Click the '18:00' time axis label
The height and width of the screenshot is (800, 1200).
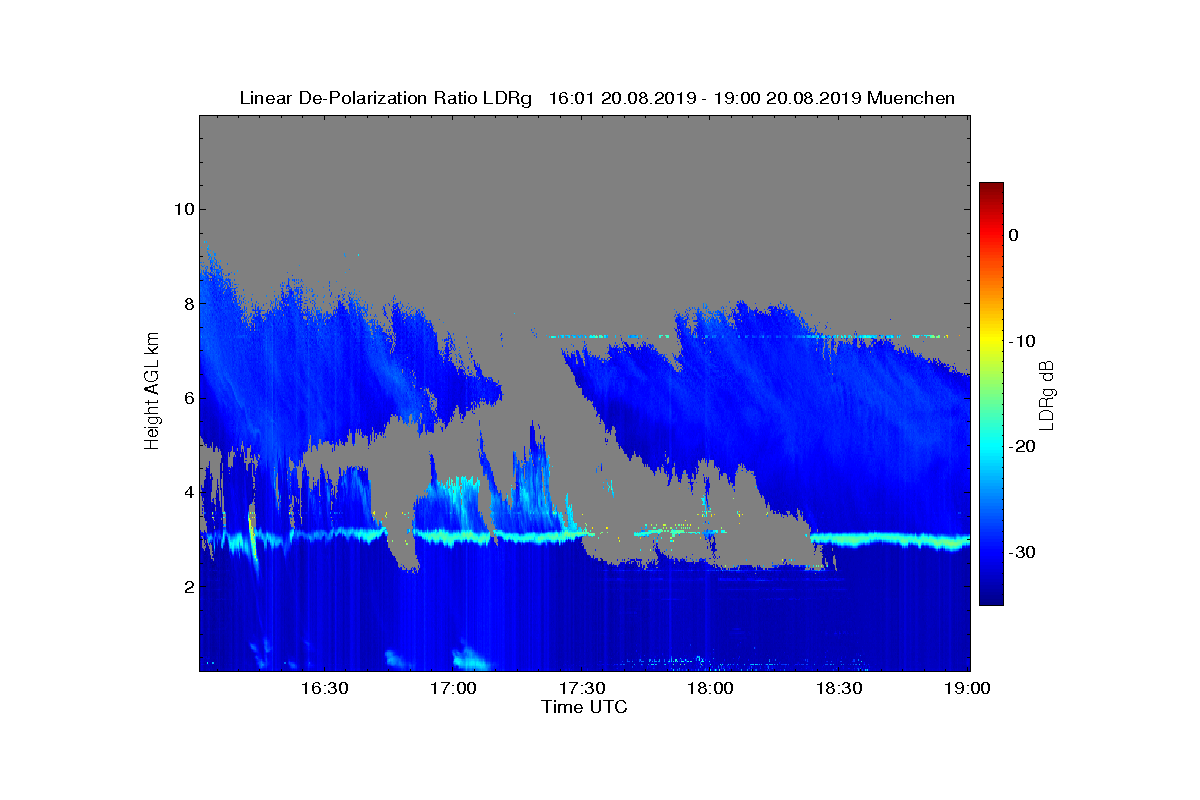tap(711, 689)
